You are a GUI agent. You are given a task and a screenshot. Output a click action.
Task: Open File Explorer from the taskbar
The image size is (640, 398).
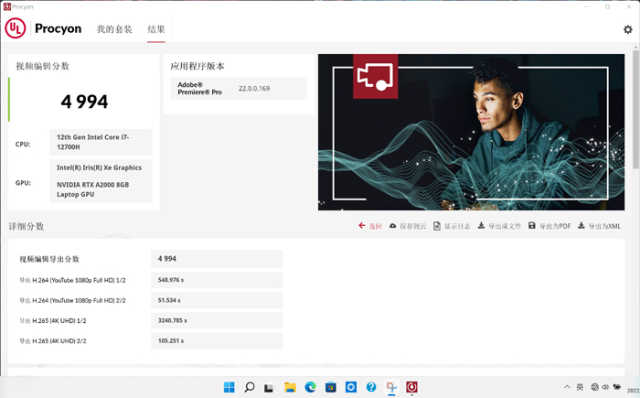[x=290, y=387]
